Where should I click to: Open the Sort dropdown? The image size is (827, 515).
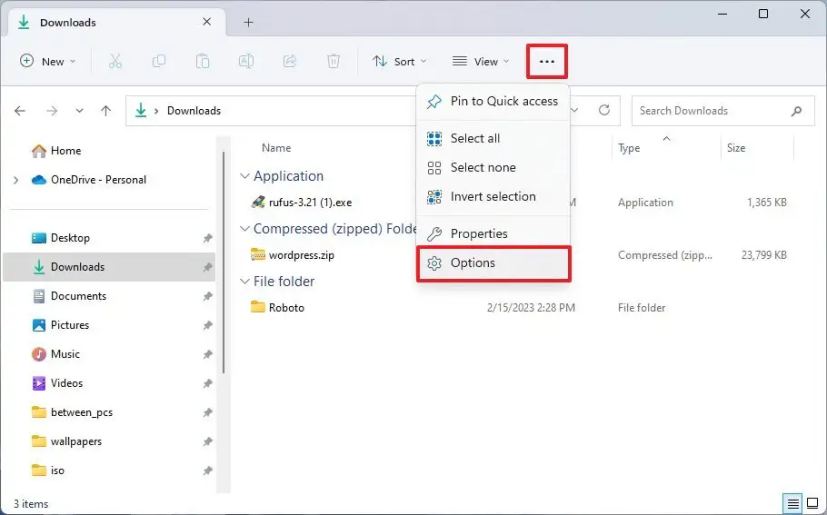[399, 62]
